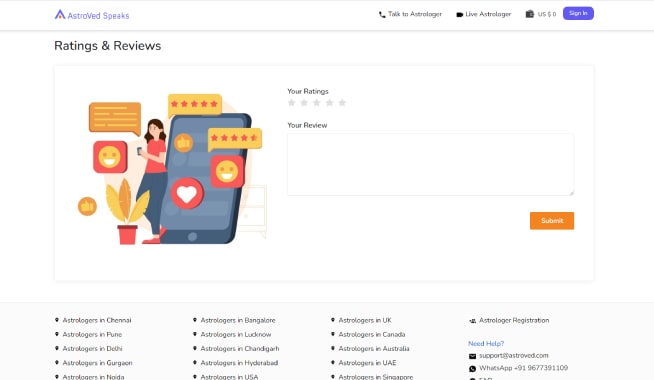Click WhatsApp +91 9677391109 number
The height and width of the screenshot is (380, 654).
(x=523, y=368)
